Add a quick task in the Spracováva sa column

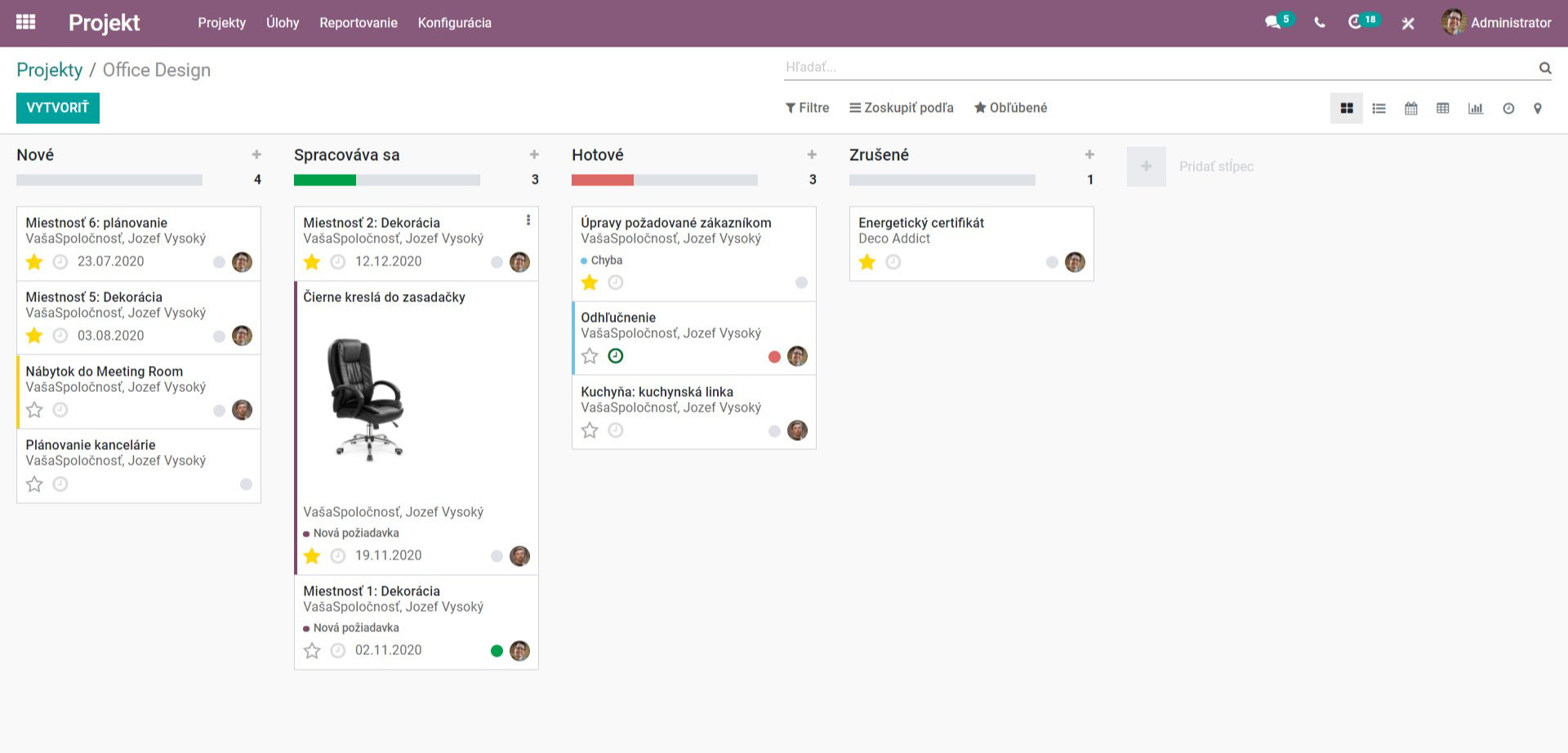534,154
